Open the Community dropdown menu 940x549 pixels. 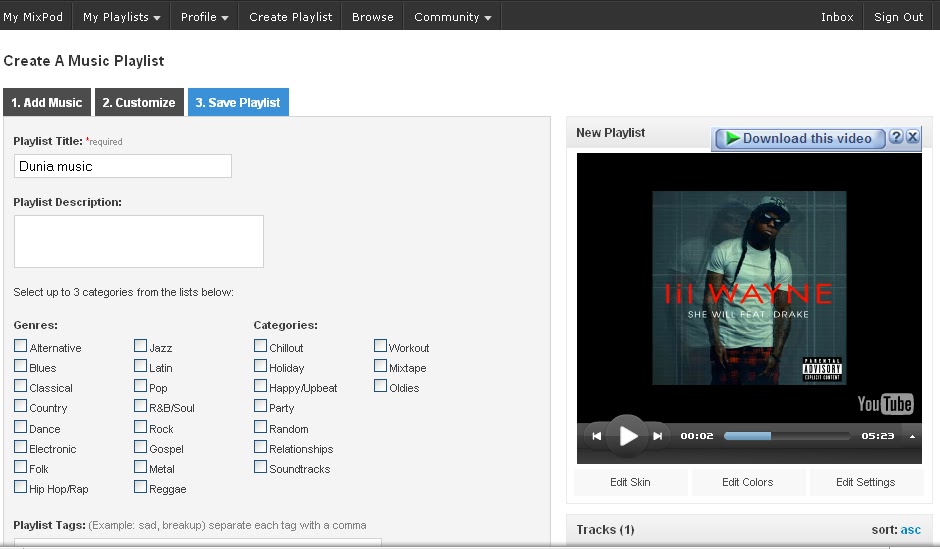click(453, 17)
